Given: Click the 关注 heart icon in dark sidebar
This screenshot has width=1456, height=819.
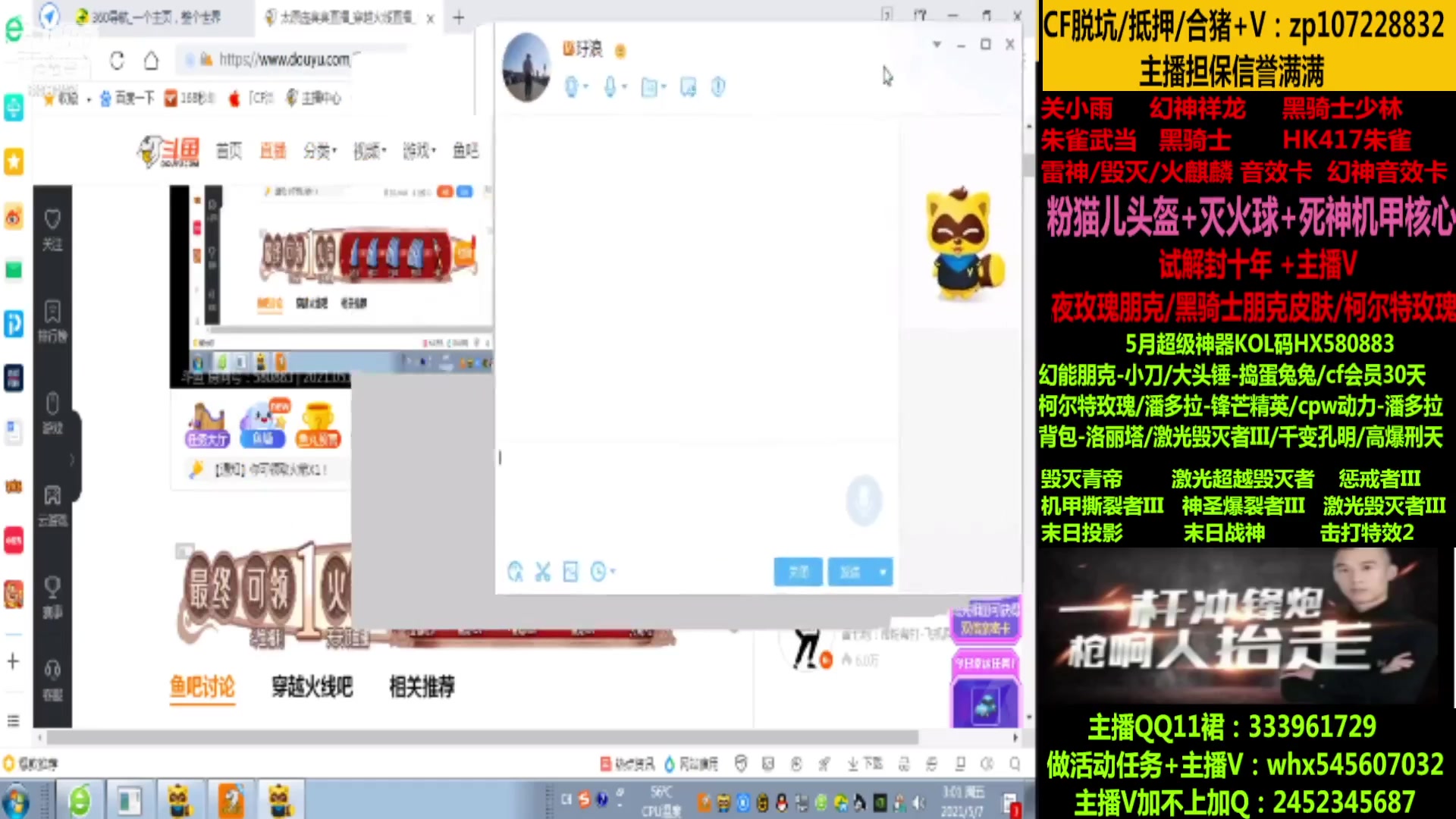Looking at the screenshot, I should click(52, 229).
